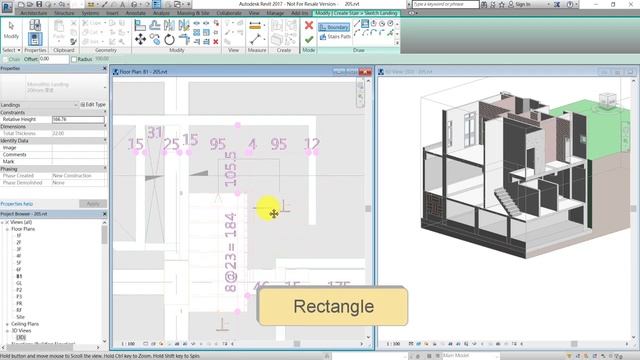Select the GL floor plan in Project Browser
The height and width of the screenshot is (360, 640).
coord(19,283)
